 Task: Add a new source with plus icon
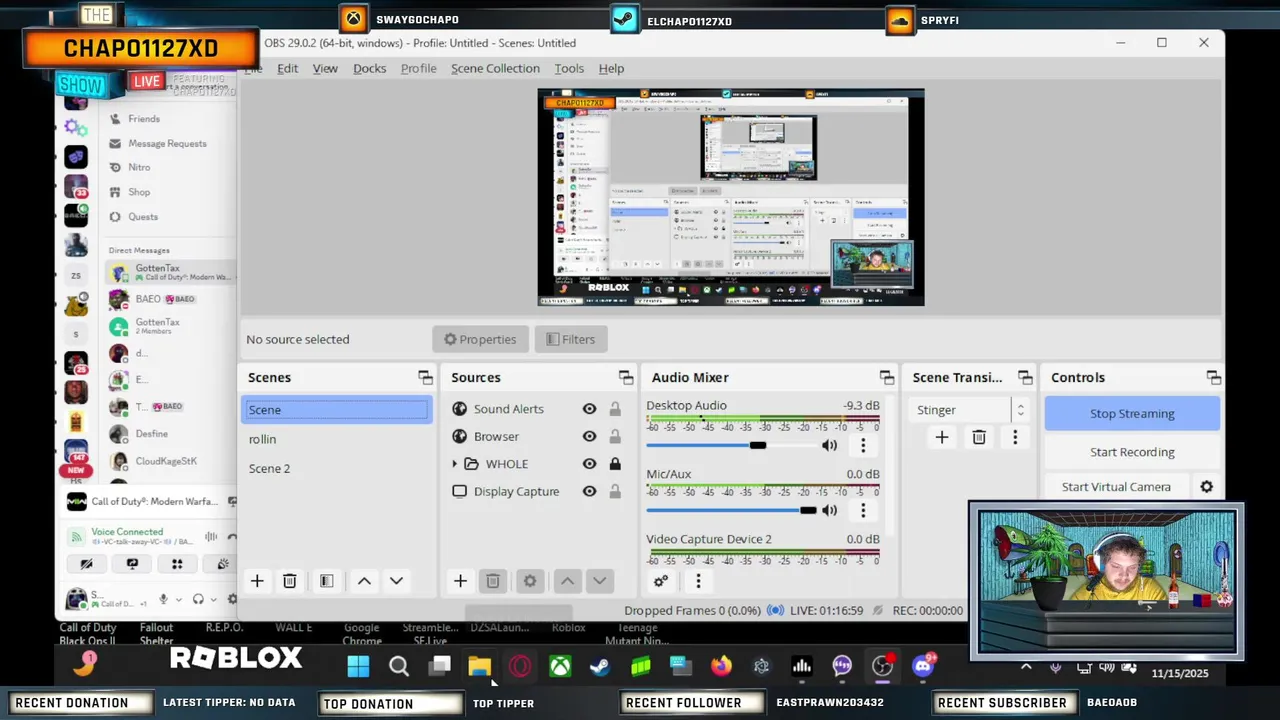[x=460, y=581]
